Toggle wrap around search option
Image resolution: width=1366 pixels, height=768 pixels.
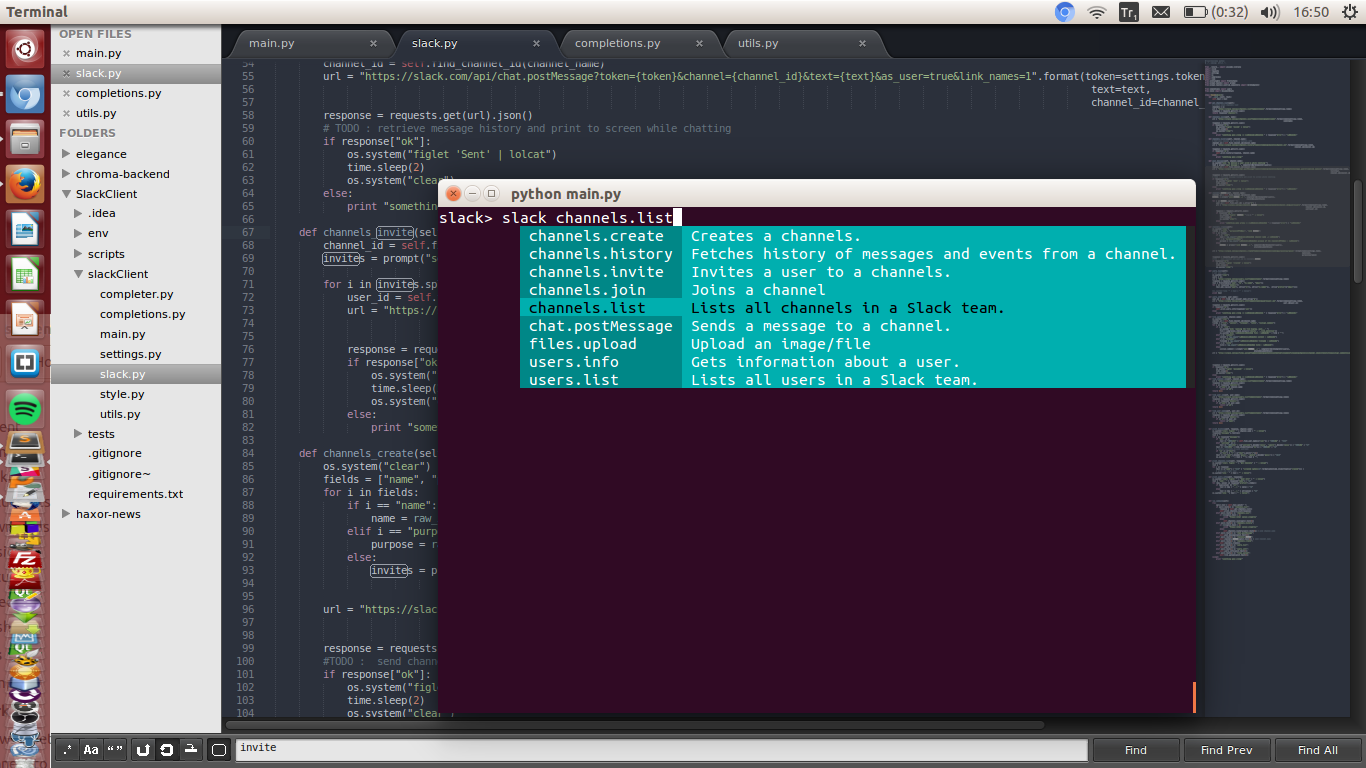coord(167,749)
